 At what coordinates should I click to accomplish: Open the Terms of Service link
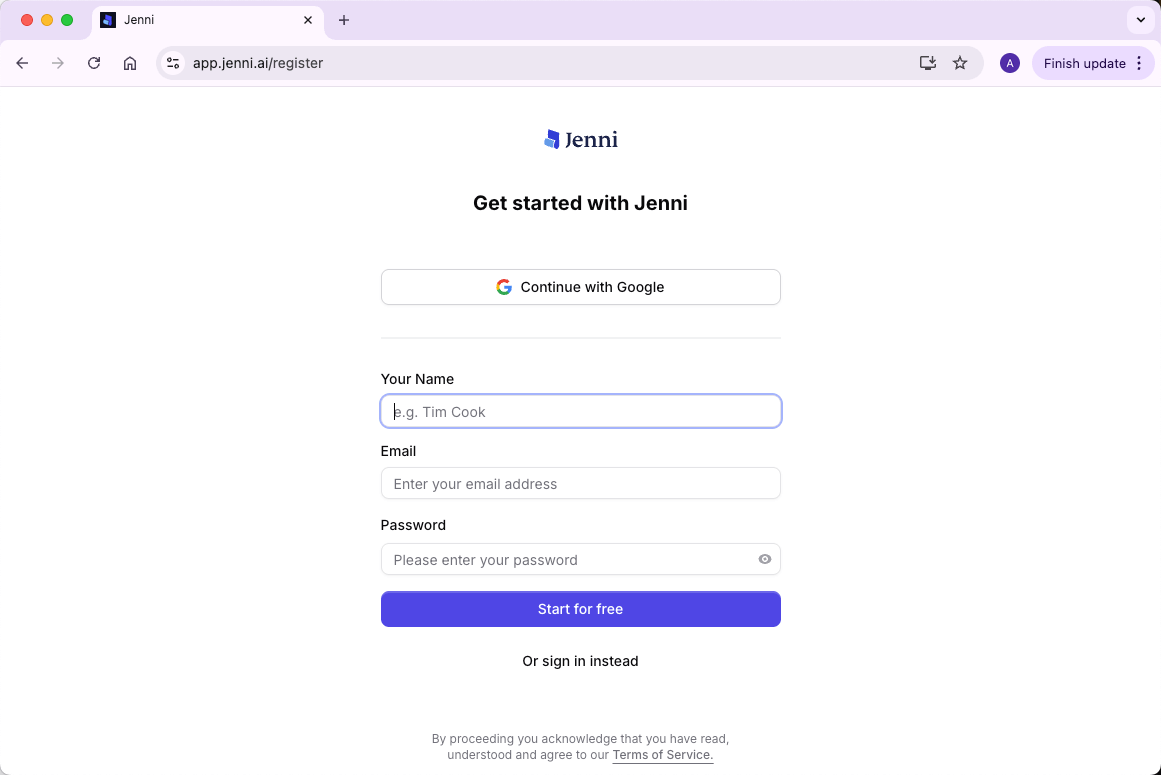coord(662,755)
